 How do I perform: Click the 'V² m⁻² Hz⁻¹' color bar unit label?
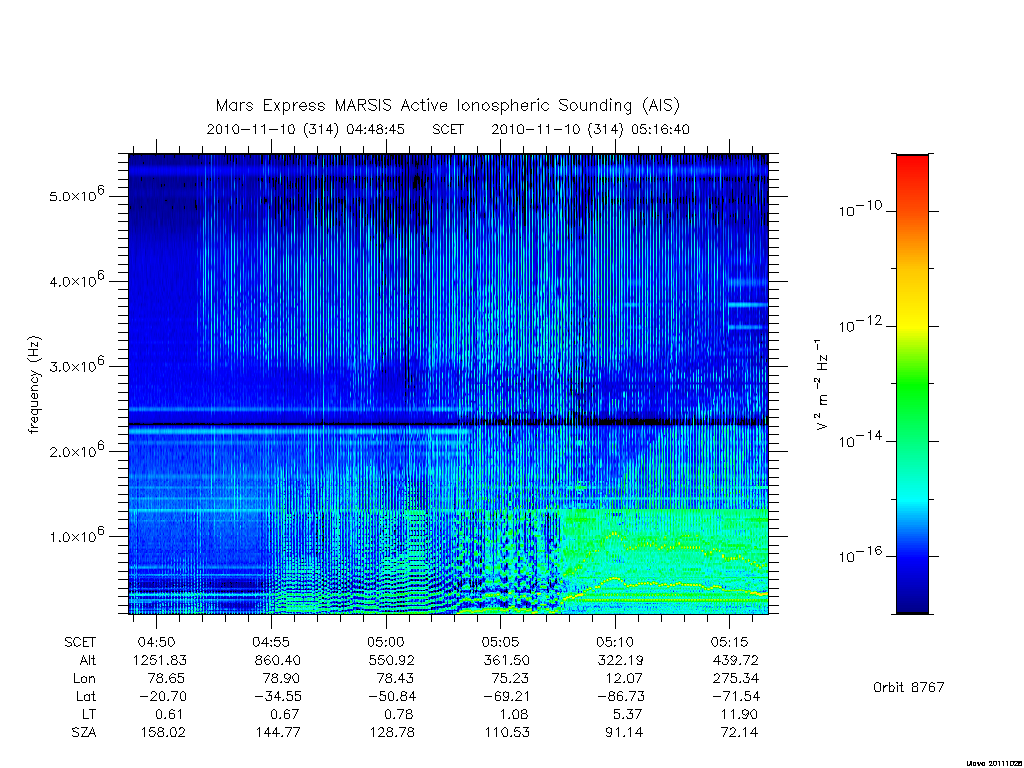(x=822, y=385)
